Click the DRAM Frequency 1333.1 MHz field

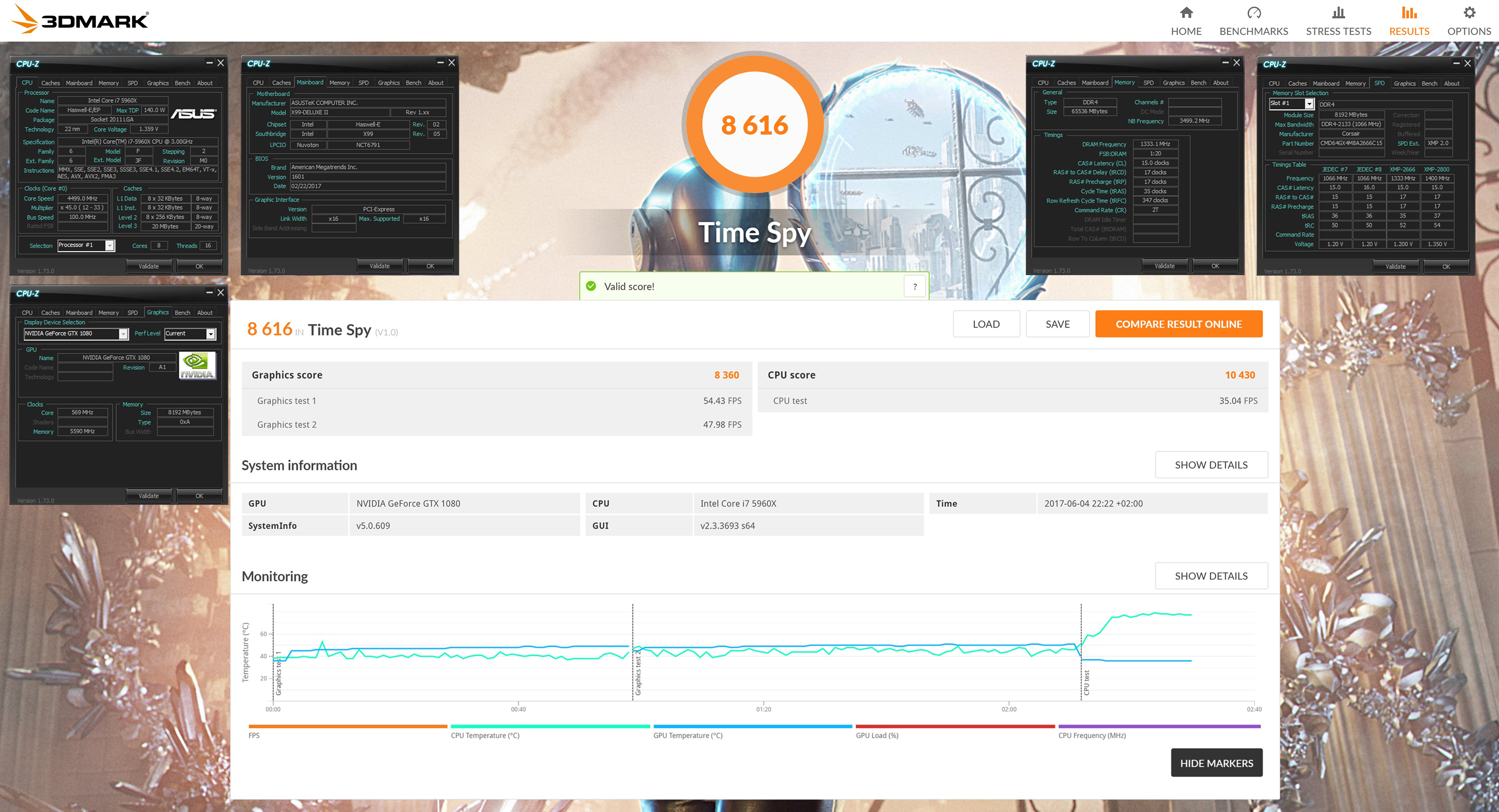pyautogui.click(x=1155, y=144)
